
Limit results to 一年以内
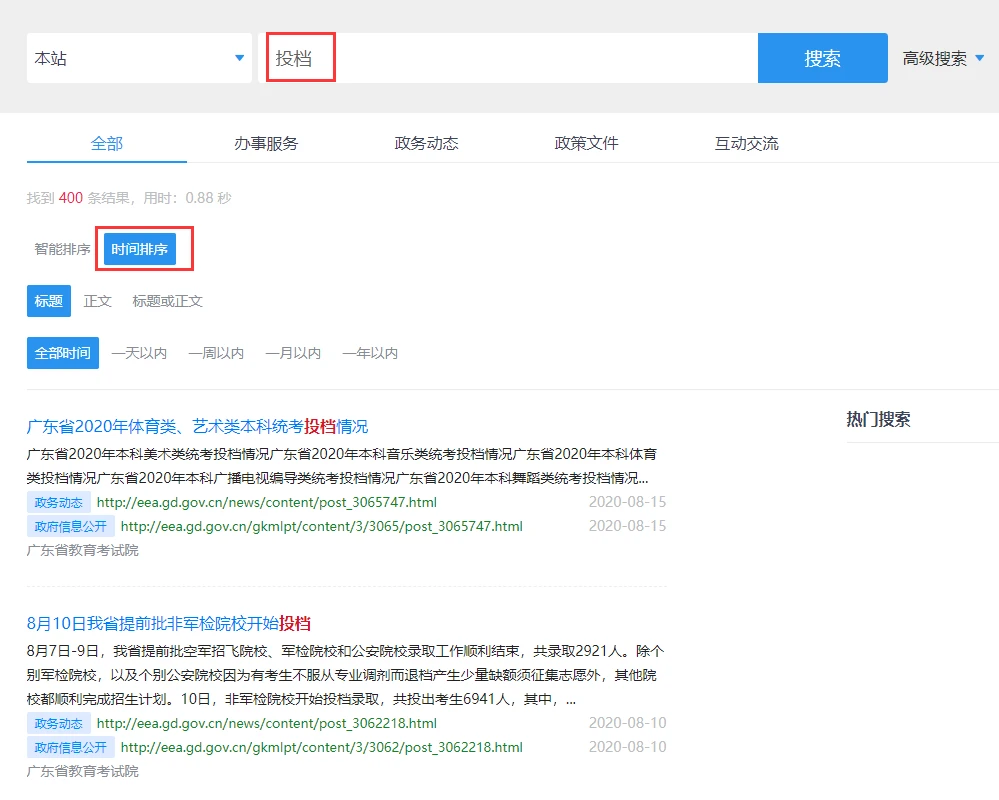[370, 353]
